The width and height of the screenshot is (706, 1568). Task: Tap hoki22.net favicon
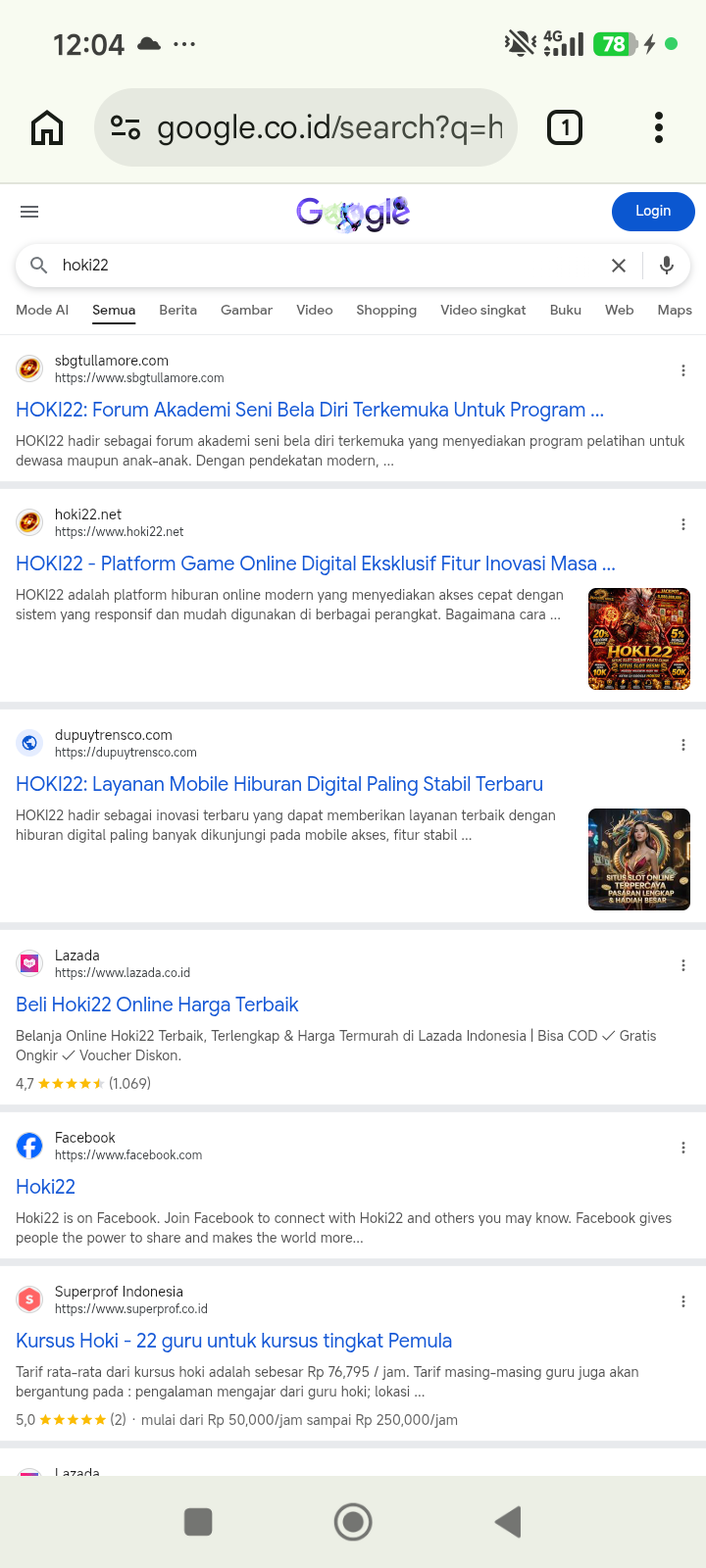click(x=29, y=522)
